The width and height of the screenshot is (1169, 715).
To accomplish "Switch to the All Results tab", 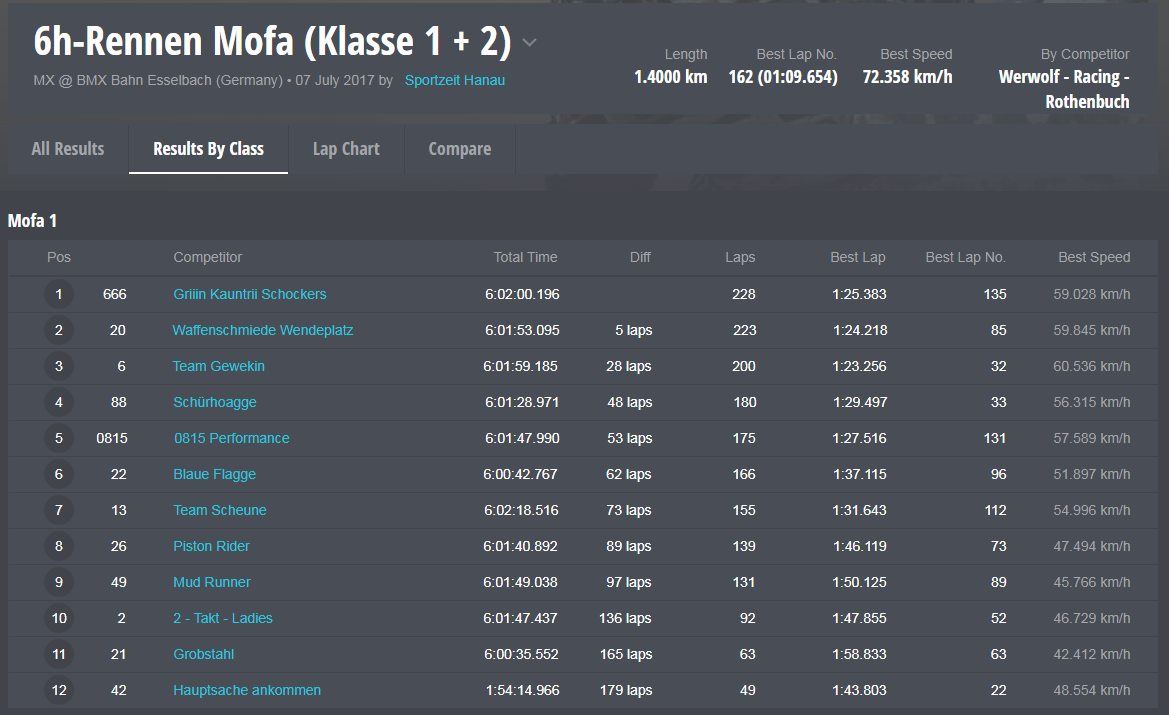I will click(68, 149).
